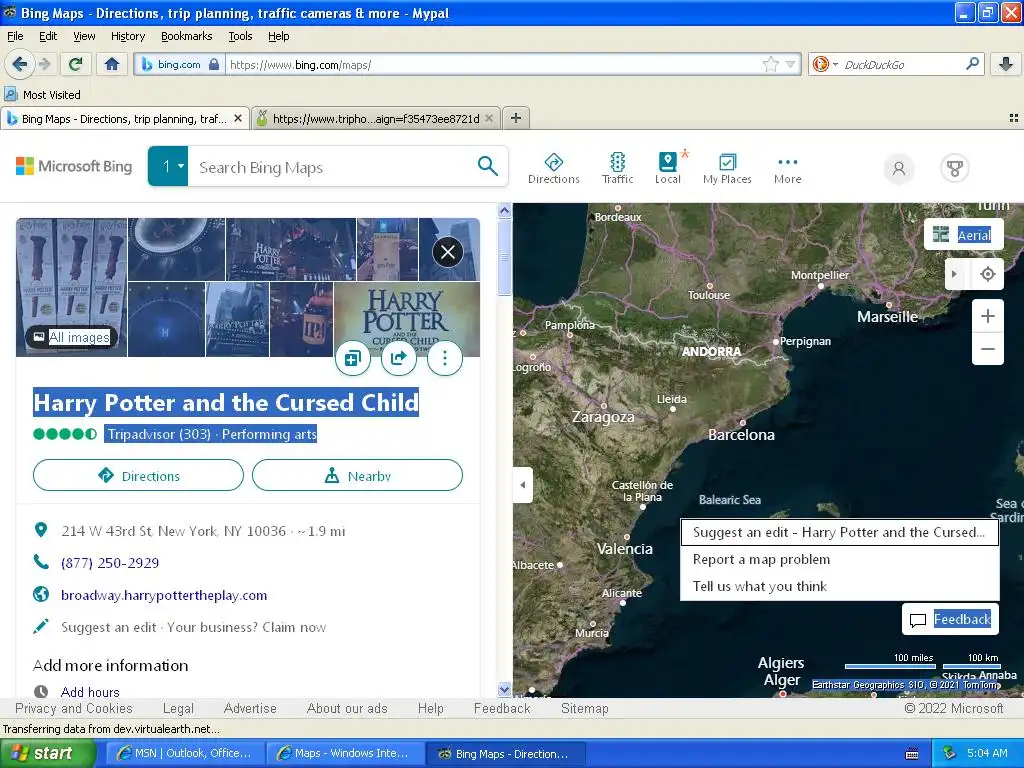Viewport: 1024px width, 768px height.
Task: Open the Feedback button on the map
Action: coord(950,619)
